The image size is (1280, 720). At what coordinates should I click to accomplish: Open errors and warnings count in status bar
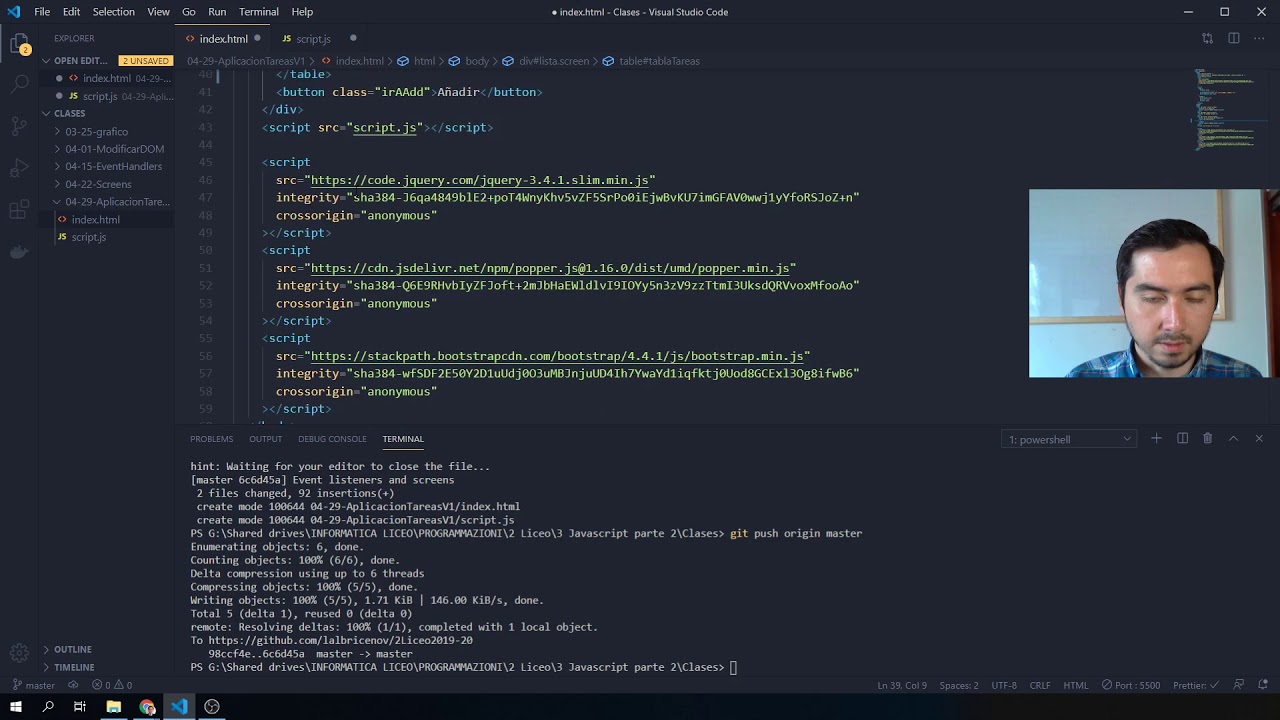coord(112,686)
